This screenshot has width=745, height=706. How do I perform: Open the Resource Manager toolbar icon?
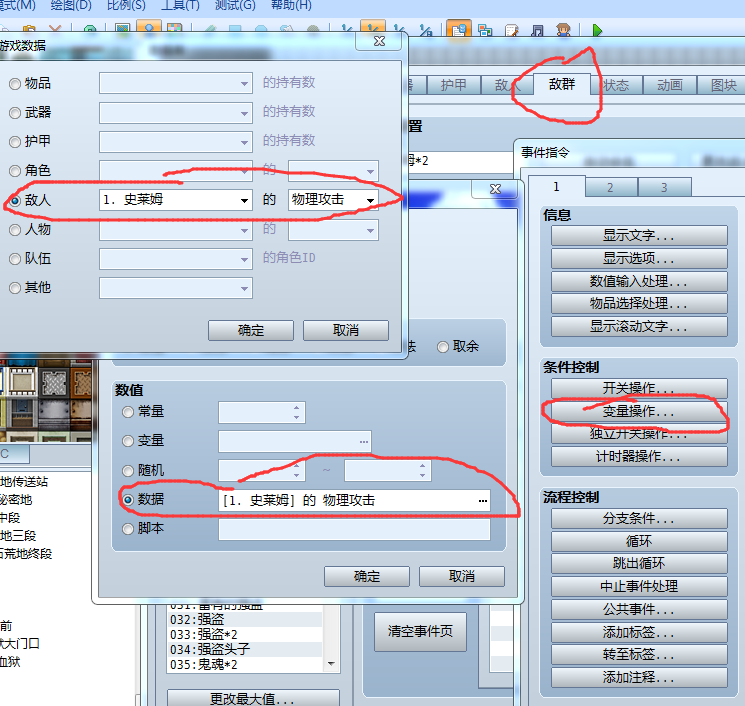click(x=485, y=30)
